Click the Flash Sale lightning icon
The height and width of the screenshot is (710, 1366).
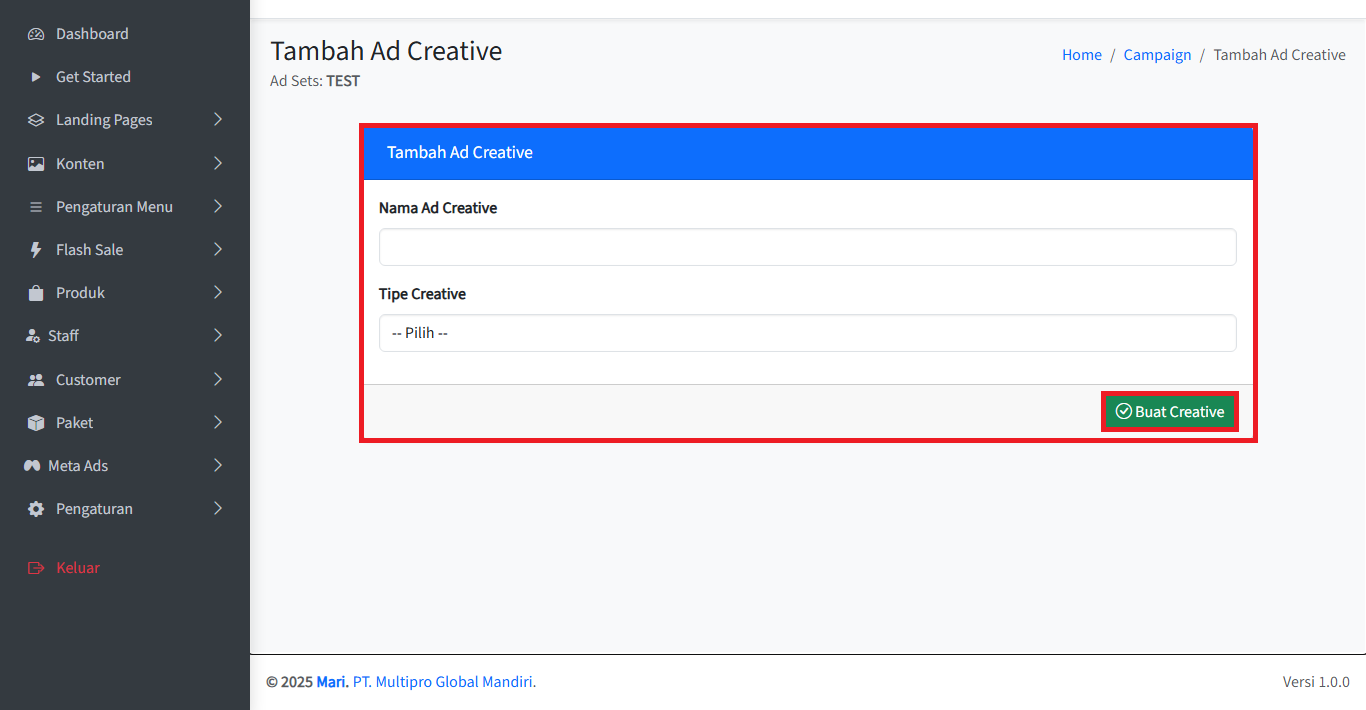[x=36, y=250]
